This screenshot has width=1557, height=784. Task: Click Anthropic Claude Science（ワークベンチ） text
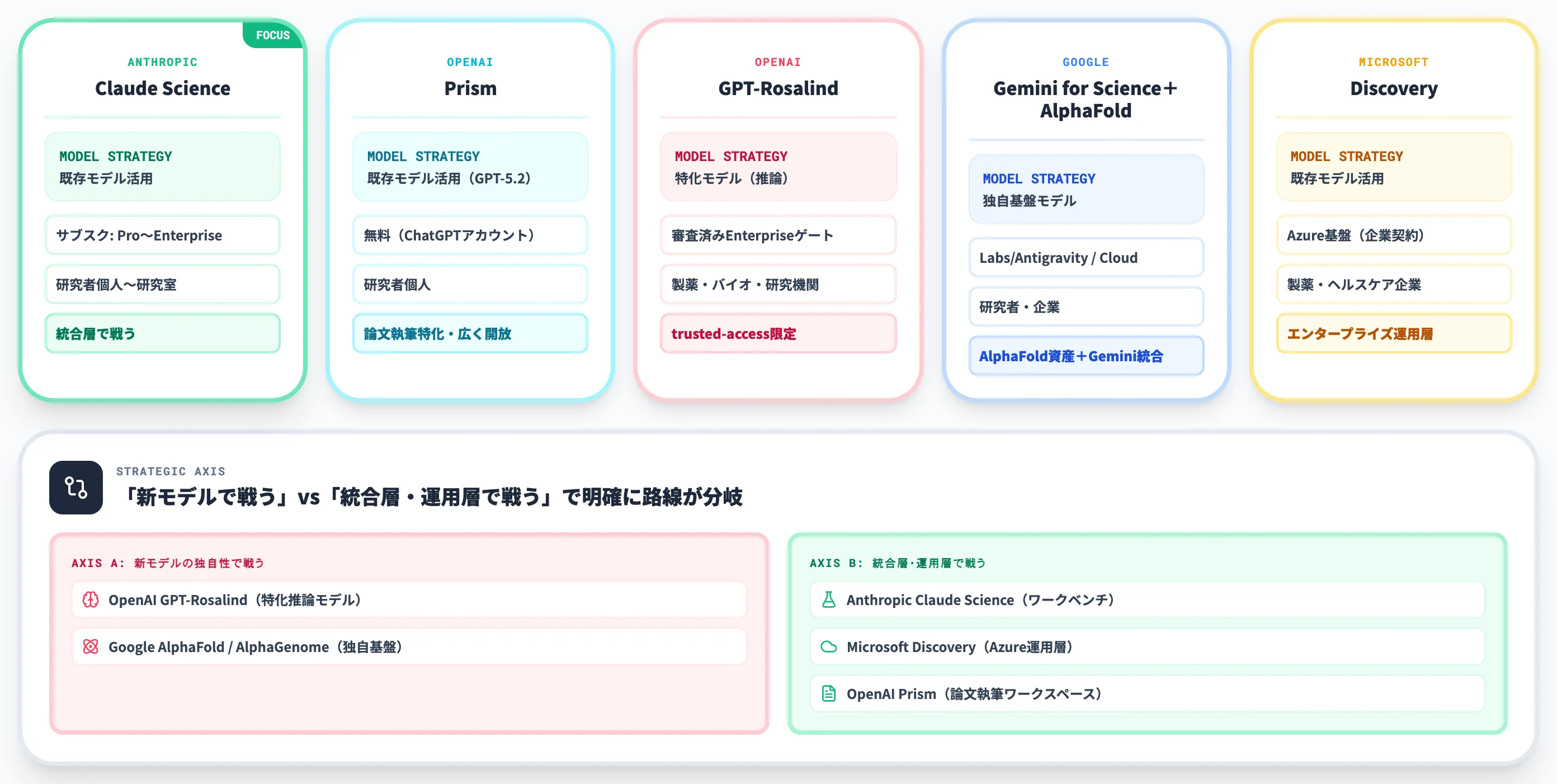point(982,599)
